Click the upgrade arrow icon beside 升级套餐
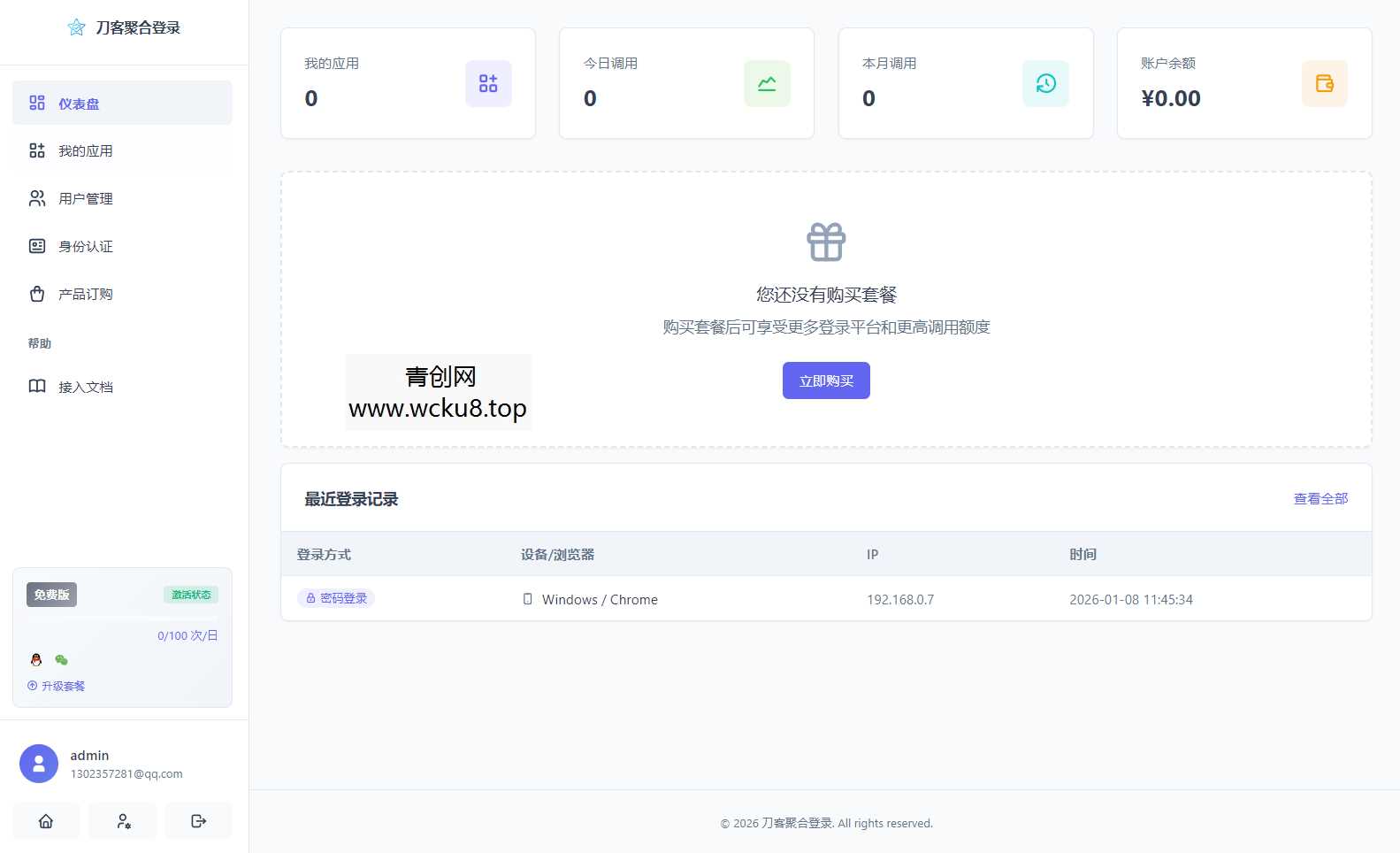 (33, 686)
